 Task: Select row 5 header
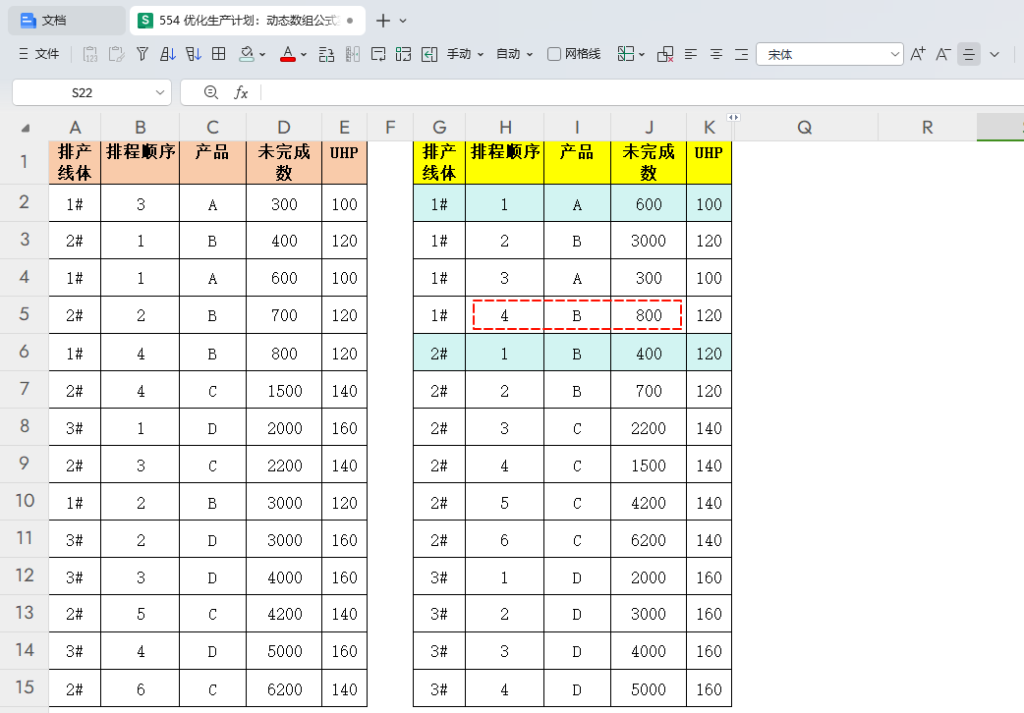[x=24, y=315]
